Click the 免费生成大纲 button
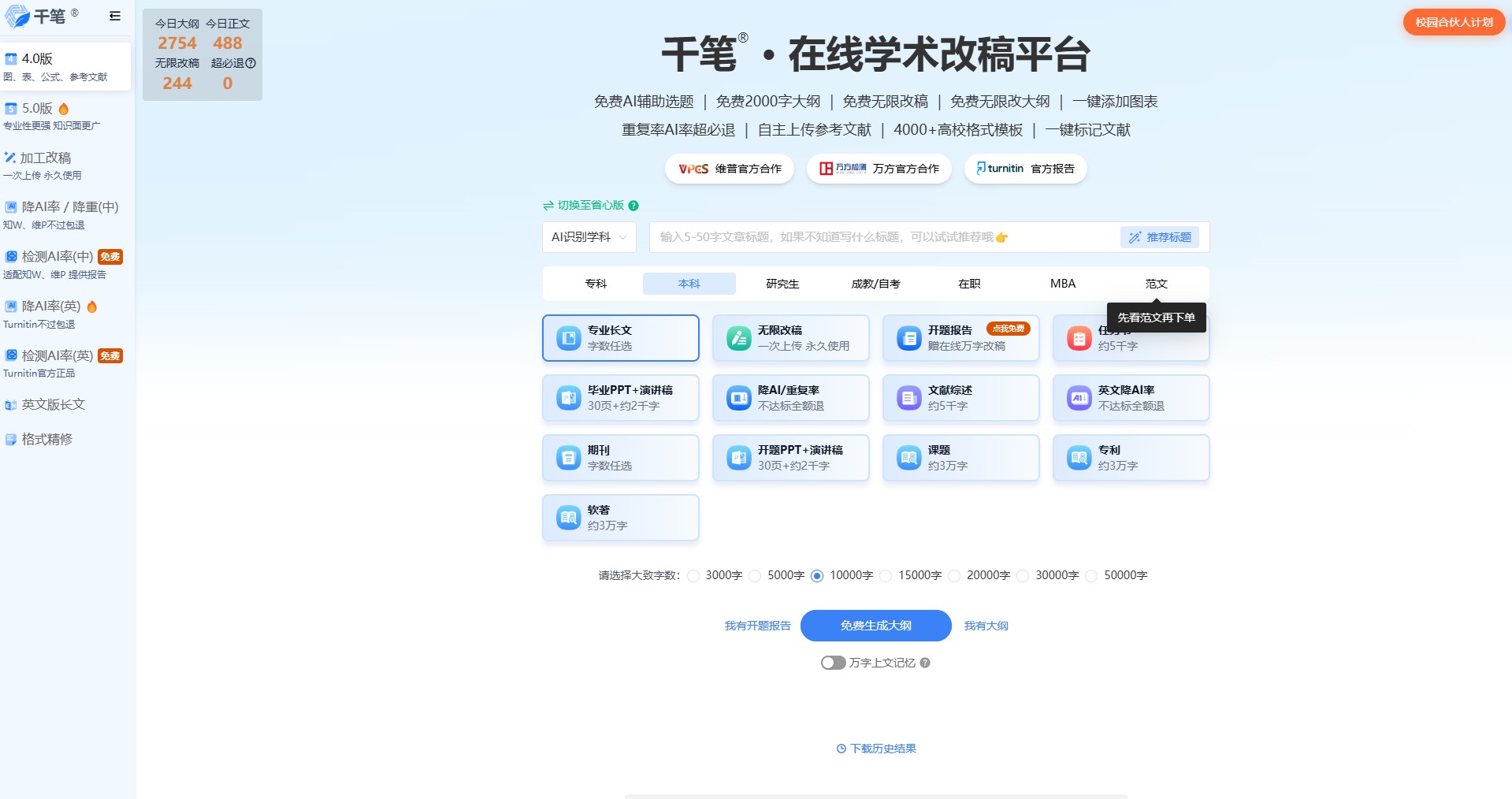1512x799 pixels. click(876, 626)
